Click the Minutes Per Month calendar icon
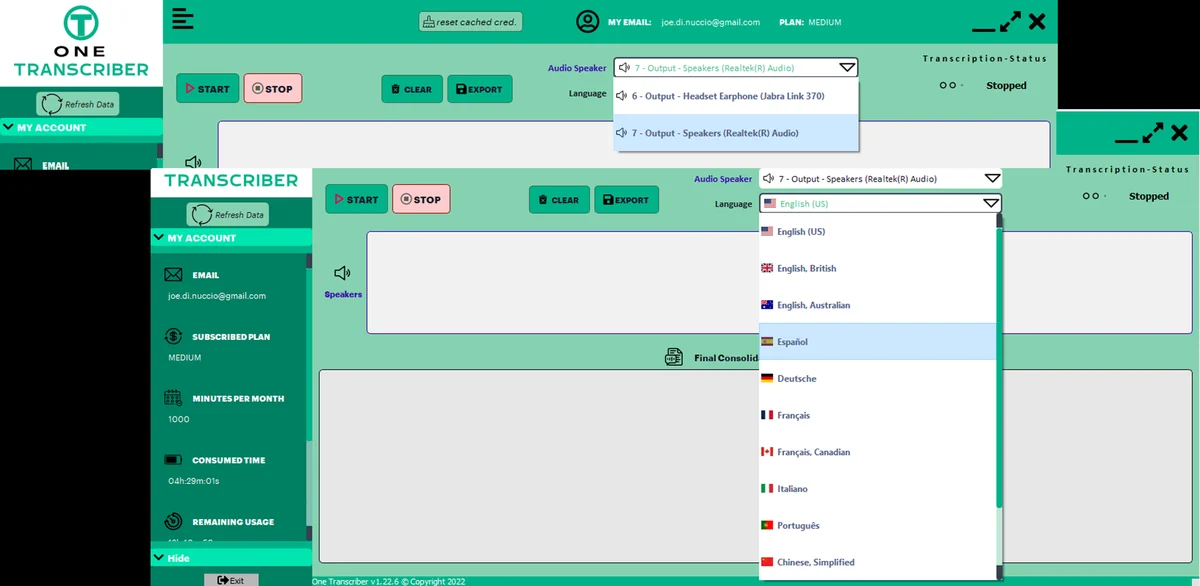The height and width of the screenshot is (586, 1200). [173, 398]
